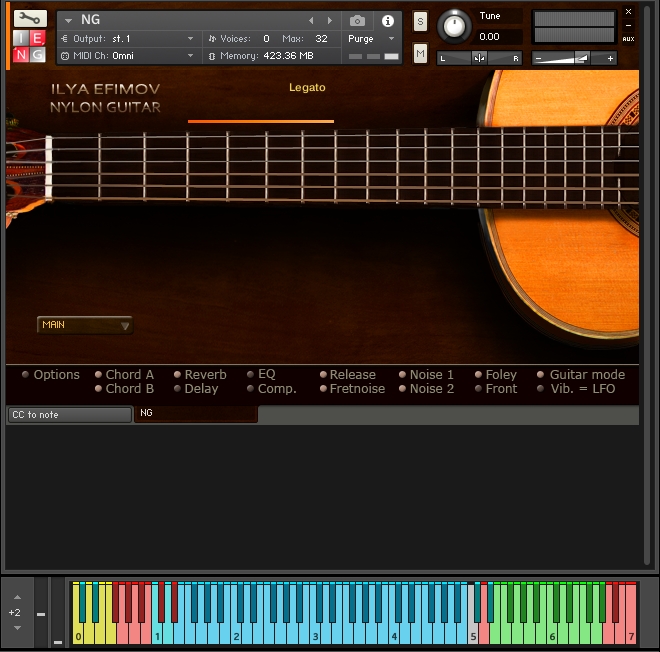
Task: Go to next instrument with right arrow
Action: tap(330, 20)
